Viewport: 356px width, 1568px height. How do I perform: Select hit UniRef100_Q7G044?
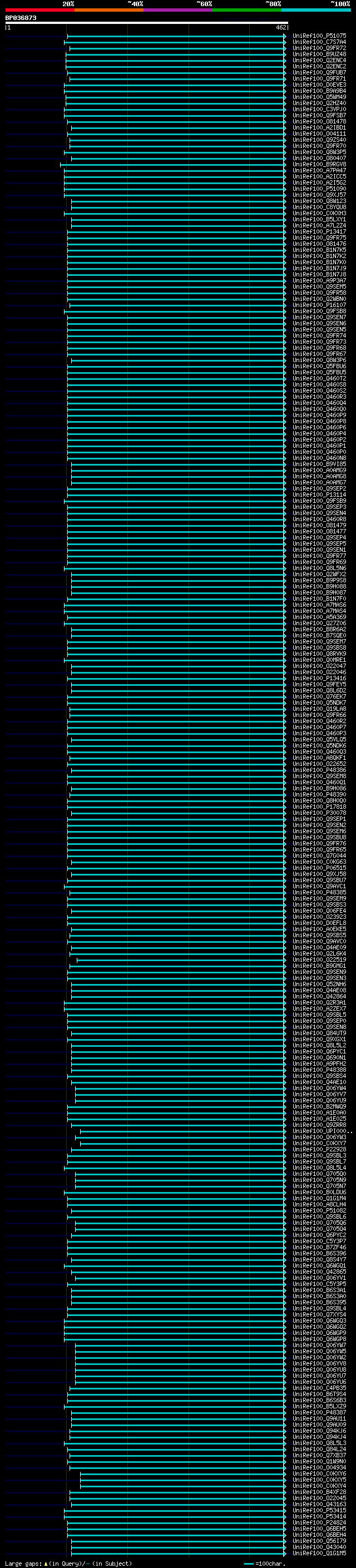click(x=319, y=856)
